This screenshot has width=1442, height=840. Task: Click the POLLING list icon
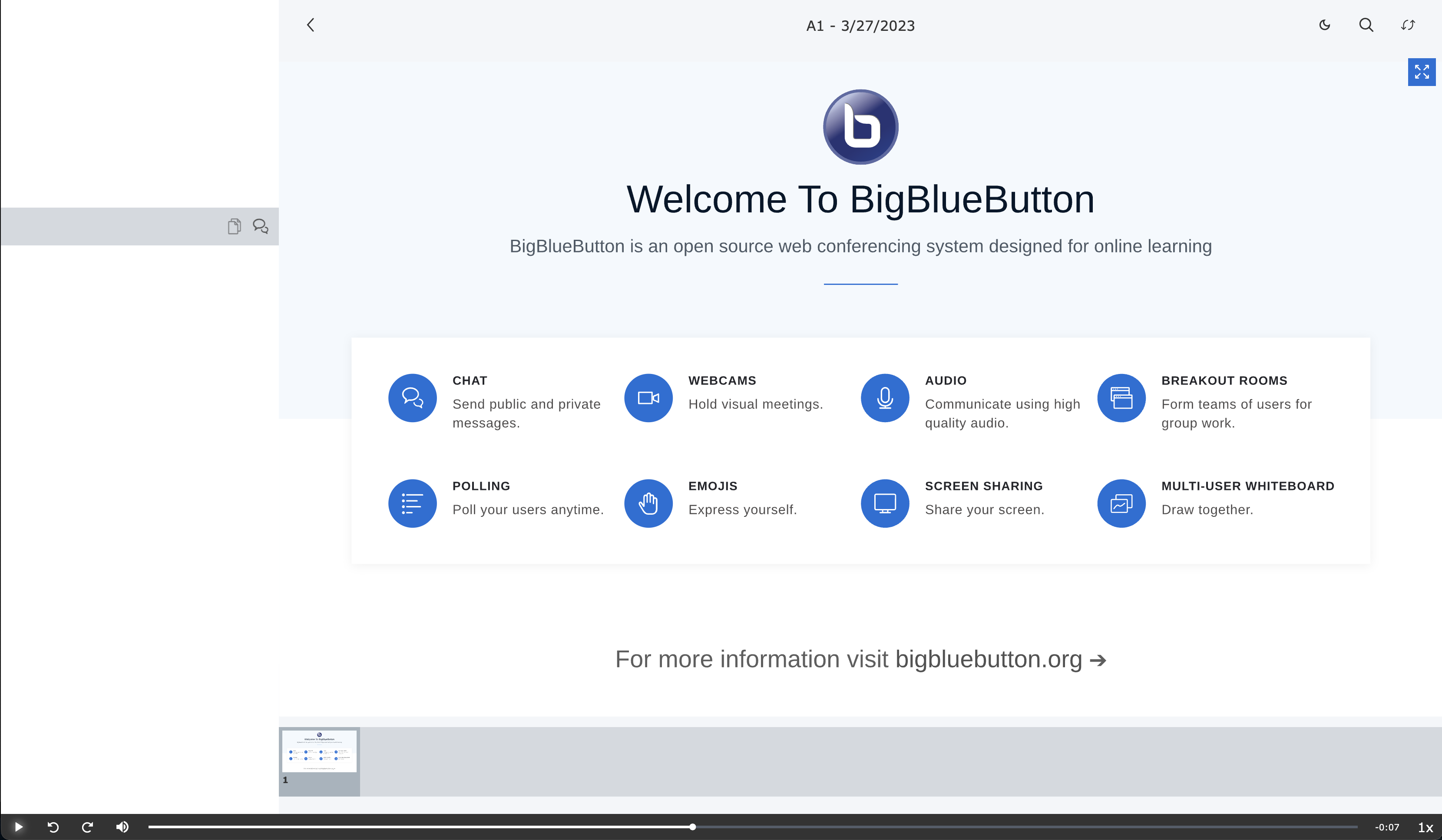click(412, 503)
